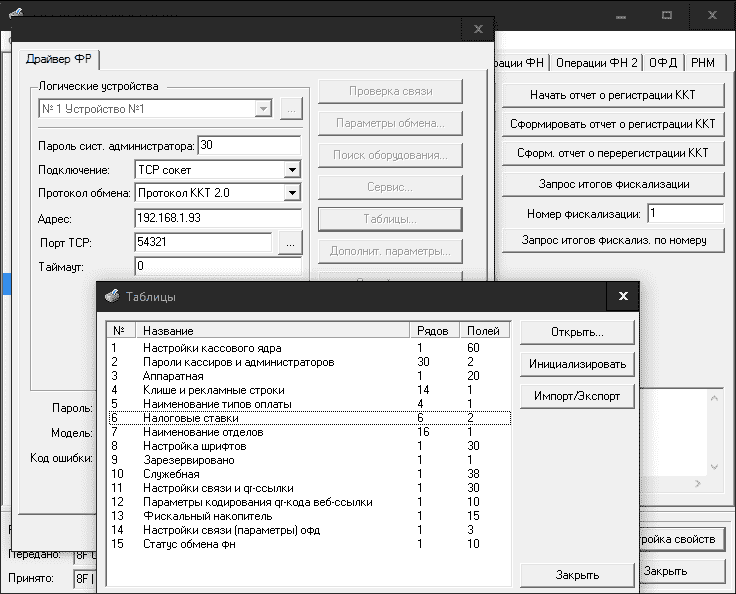Click the scroll down arrow in output box
Image resolution: width=736 pixels, height=594 pixels.
(714, 467)
